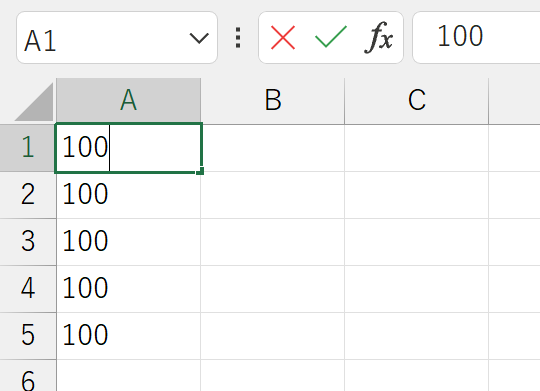This screenshot has width=540, height=391.
Task: Cancel the cell entry with red X
Action: pyautogui.click(x=283, y=38)
